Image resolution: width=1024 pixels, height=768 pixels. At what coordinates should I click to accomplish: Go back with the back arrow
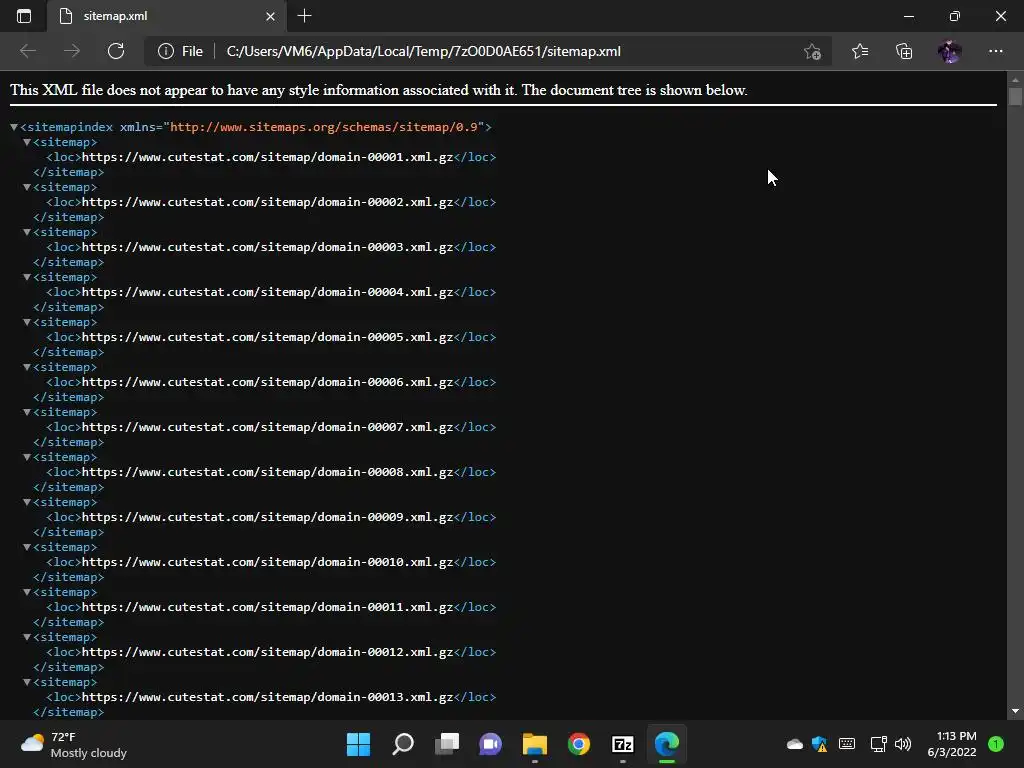tap(28, 51)
